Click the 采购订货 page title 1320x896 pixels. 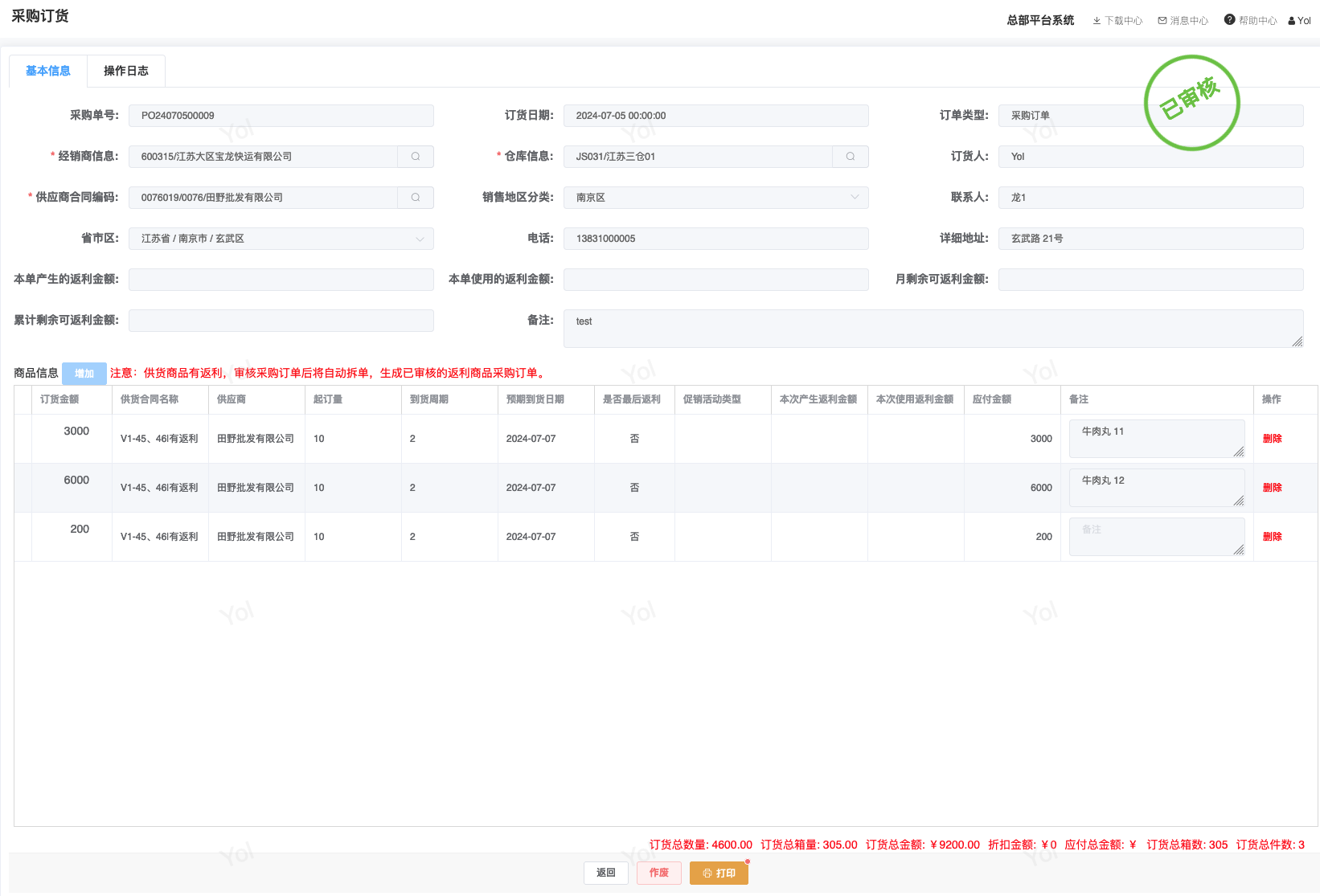point(40,16)
